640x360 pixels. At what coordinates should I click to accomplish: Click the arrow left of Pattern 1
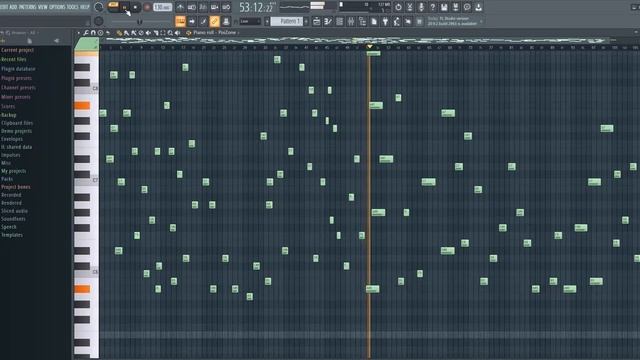[x=267, y=21]
